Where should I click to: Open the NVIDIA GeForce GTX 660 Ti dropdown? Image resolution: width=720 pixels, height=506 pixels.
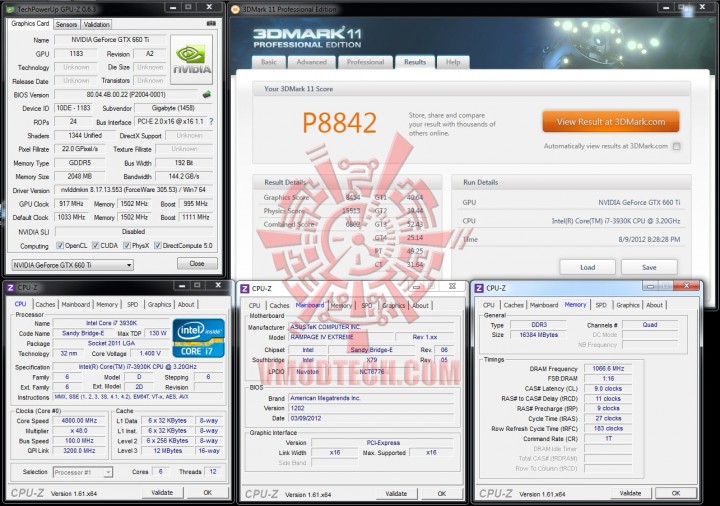pyautogui.click(x=73, y=265)
